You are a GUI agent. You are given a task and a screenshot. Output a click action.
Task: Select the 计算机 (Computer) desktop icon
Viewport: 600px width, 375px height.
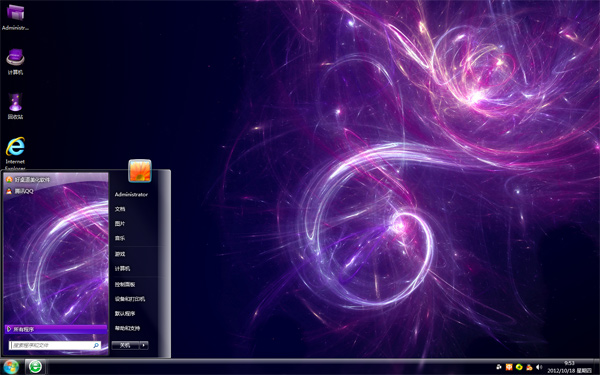point(15,61)
